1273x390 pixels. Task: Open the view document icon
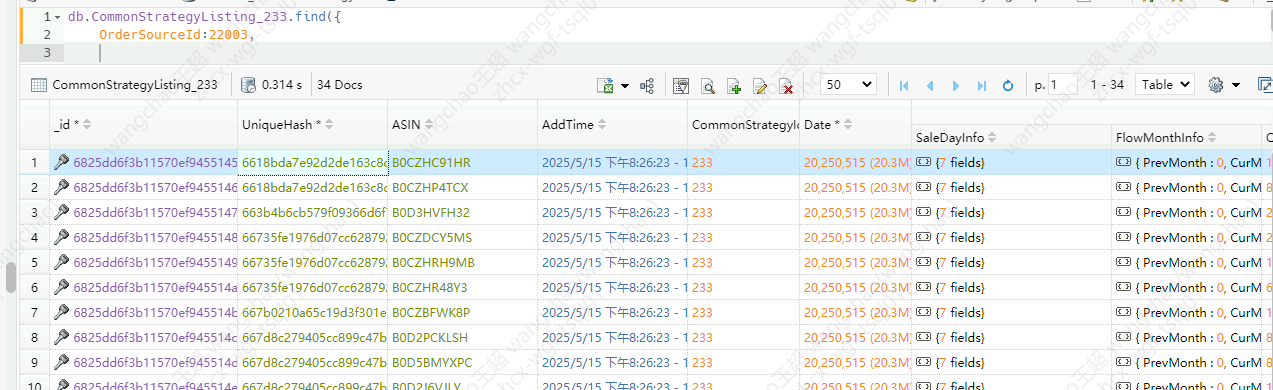(x=681, y=86)
